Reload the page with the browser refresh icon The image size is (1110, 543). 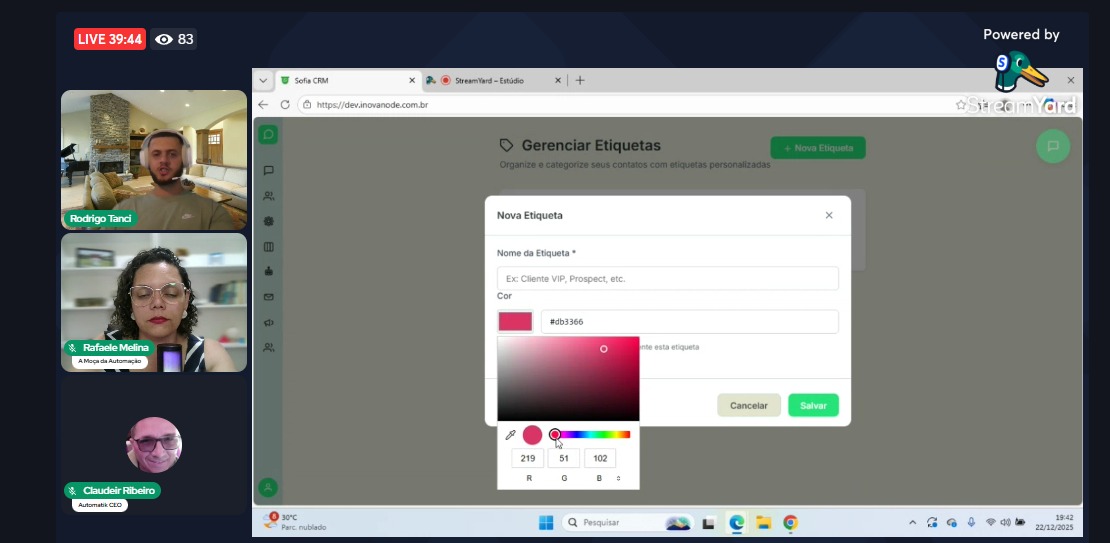click(285, 105)
